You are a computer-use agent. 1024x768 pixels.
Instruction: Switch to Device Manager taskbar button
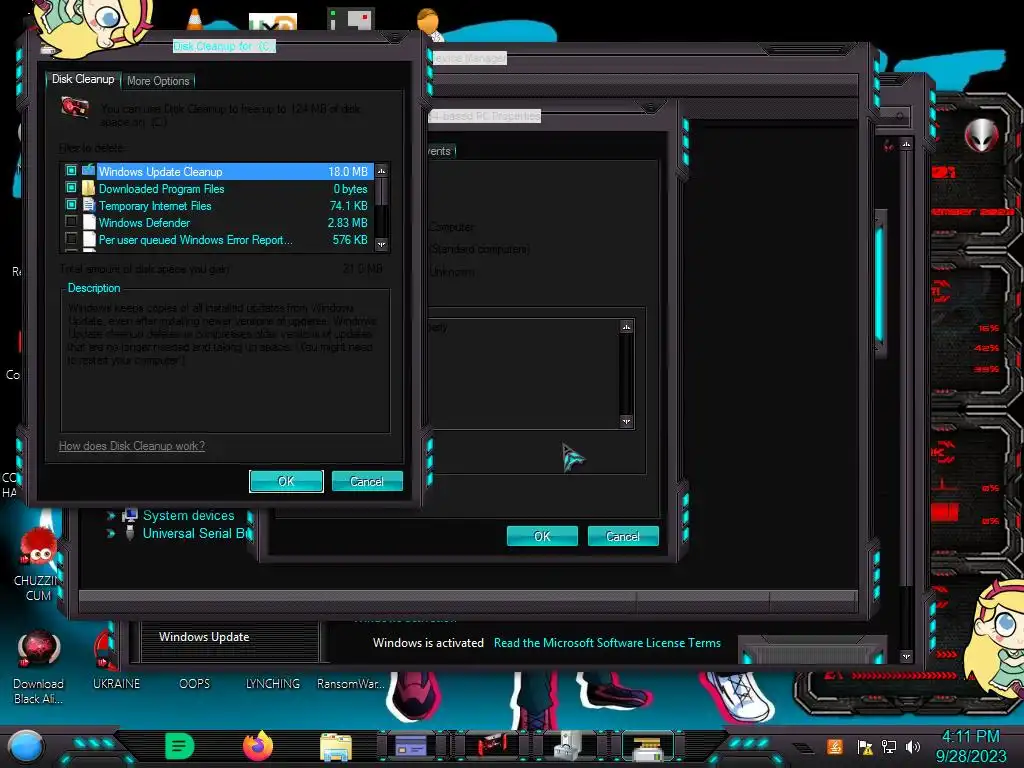568,745
